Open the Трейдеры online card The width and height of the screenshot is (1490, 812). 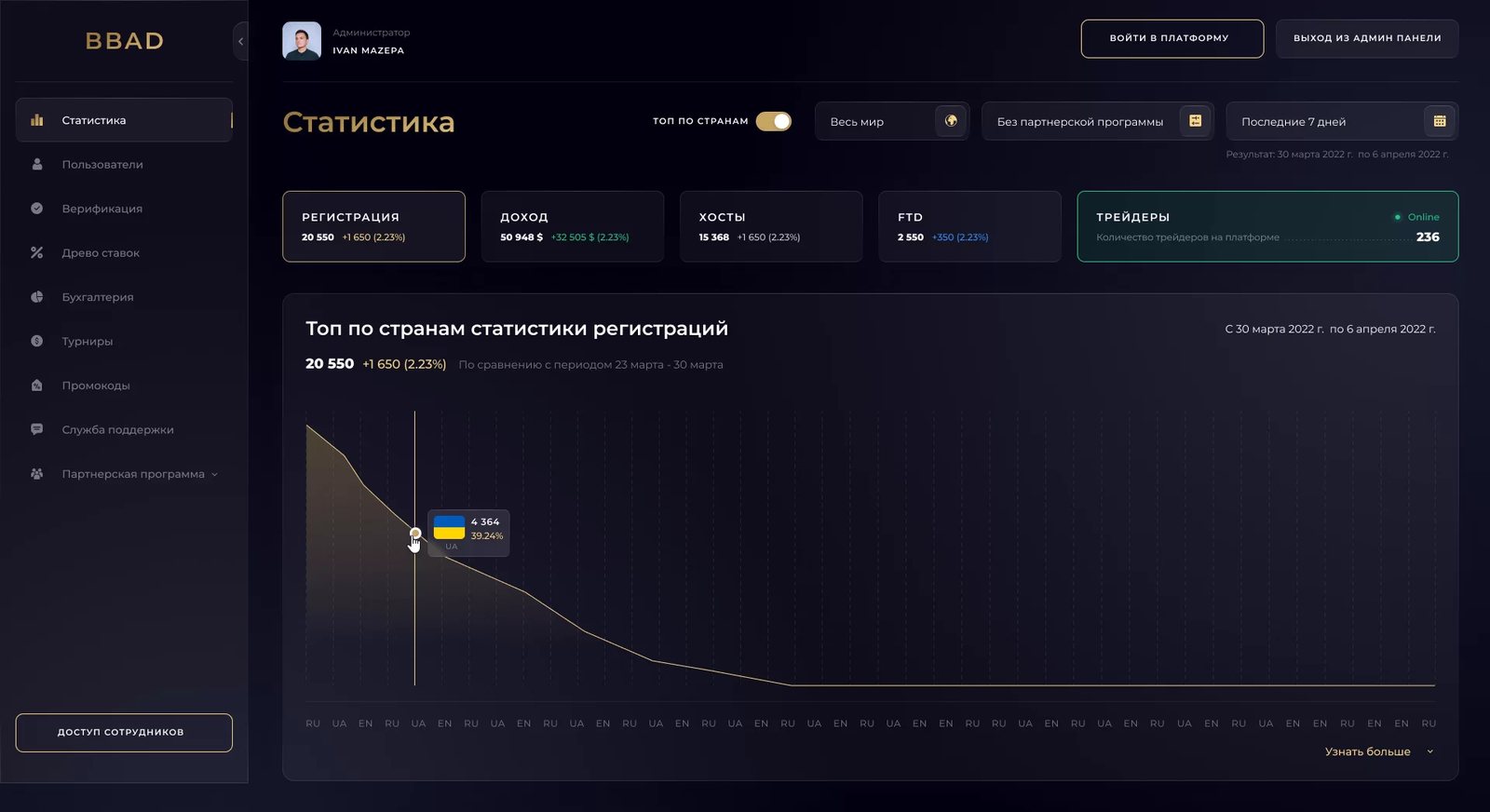point(1267,226)
